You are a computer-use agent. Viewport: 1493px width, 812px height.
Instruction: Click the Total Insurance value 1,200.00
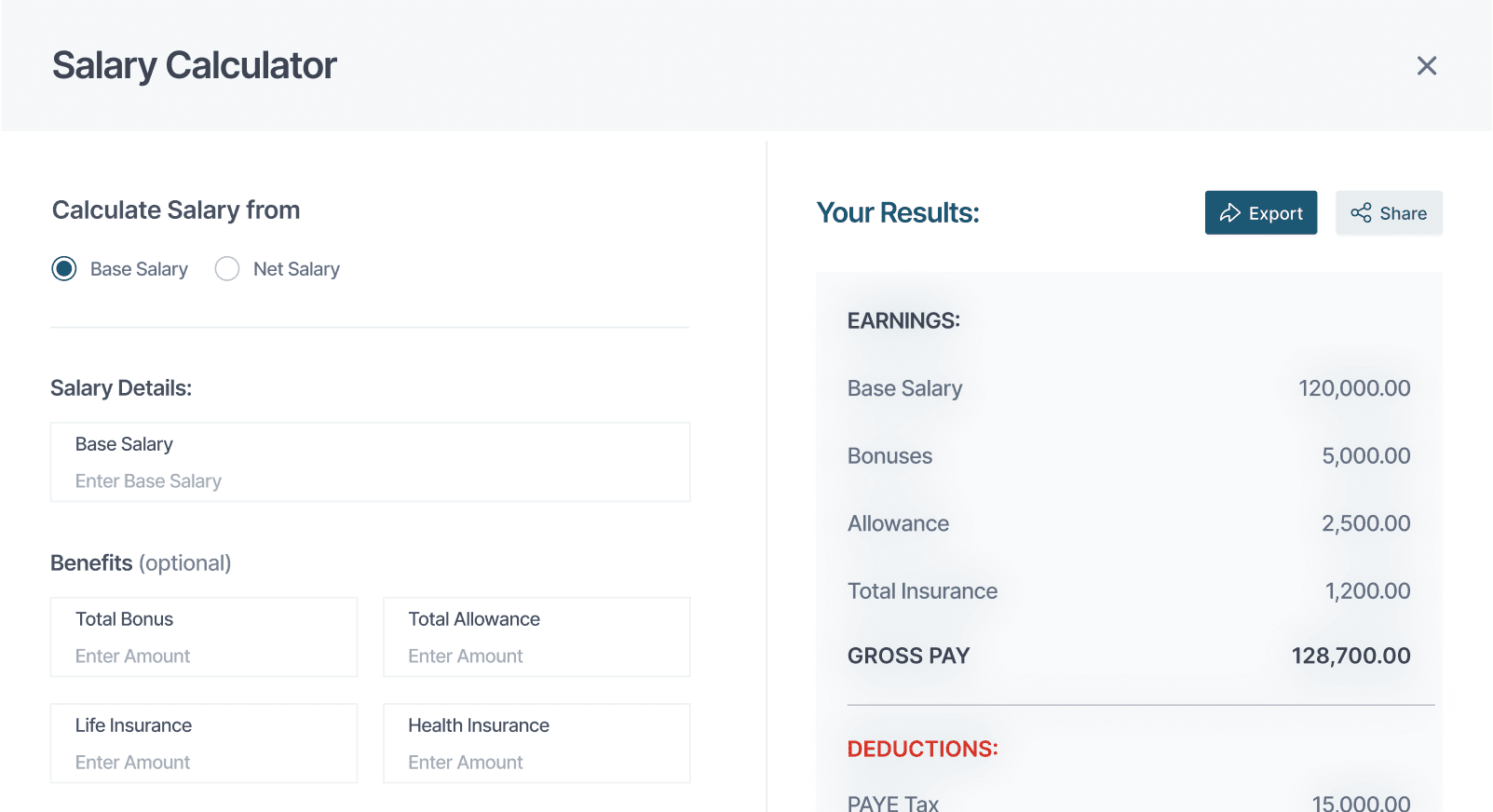pos(1367,591)
